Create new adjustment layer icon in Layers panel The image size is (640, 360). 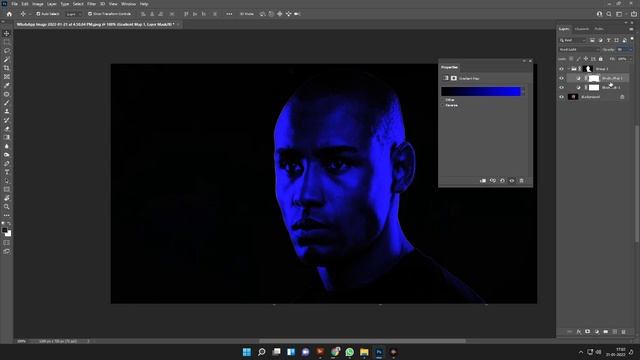pyautogui.click(x=597, y=332)
